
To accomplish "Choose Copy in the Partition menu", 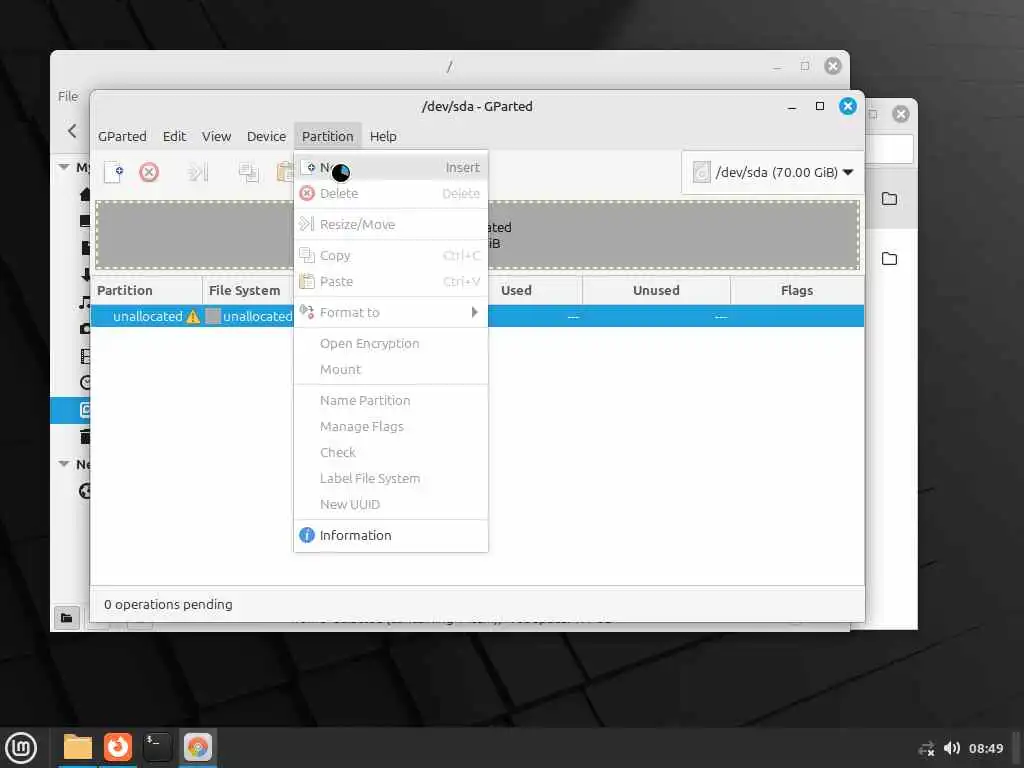I will [391, 255].
